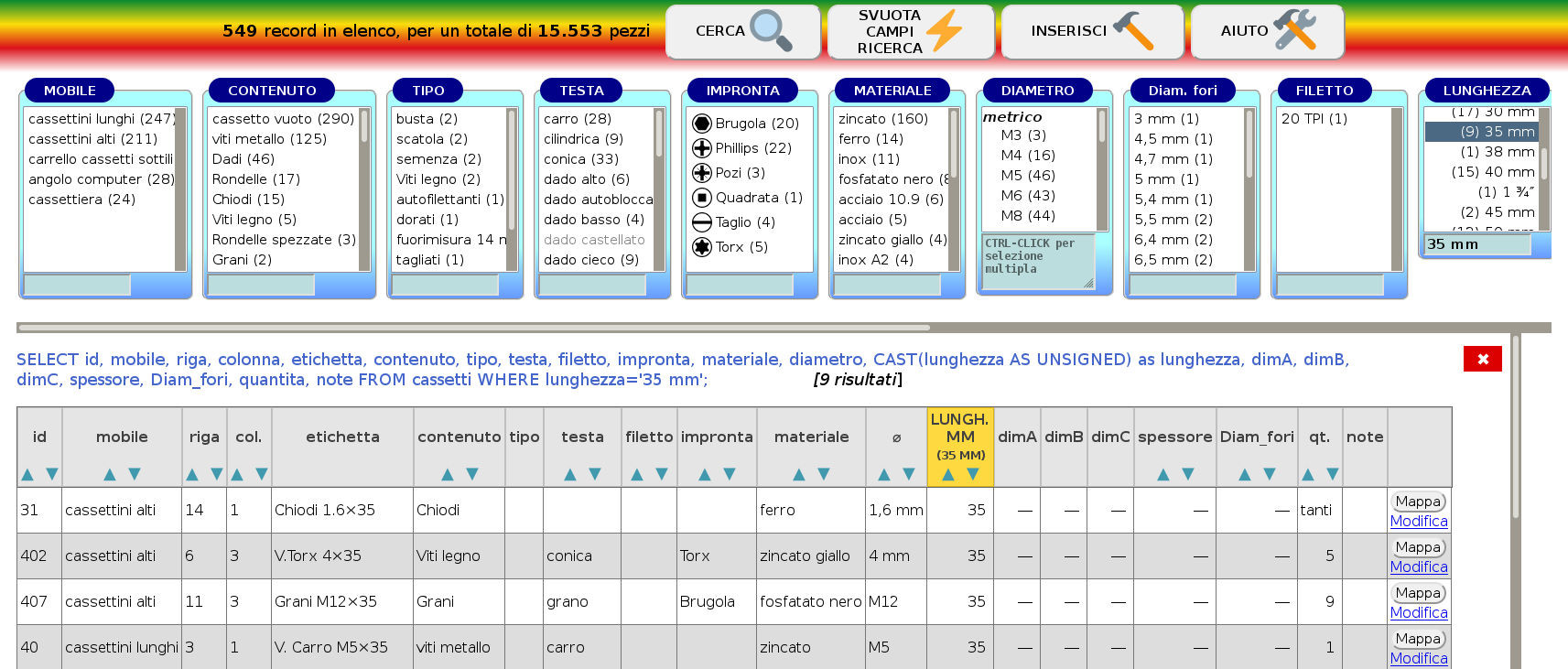
Task: Select M6 (43) in the DIAMETRO list
Action: [x=1028, y=196]
